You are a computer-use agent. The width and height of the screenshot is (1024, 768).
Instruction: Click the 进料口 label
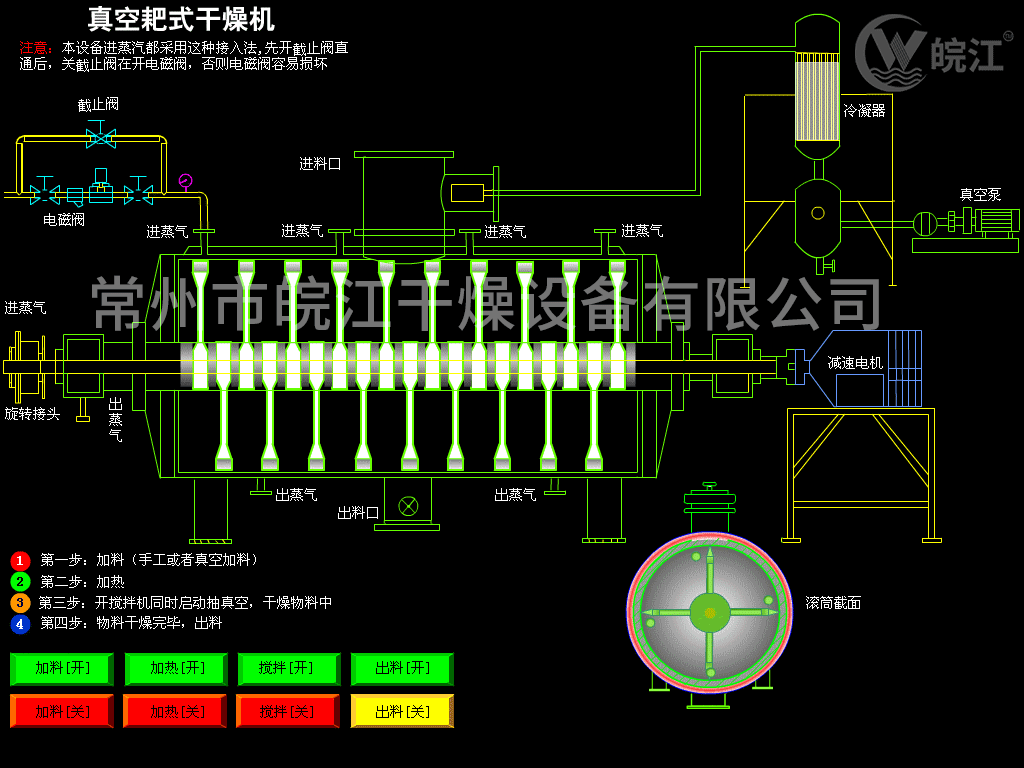[320, 164]
